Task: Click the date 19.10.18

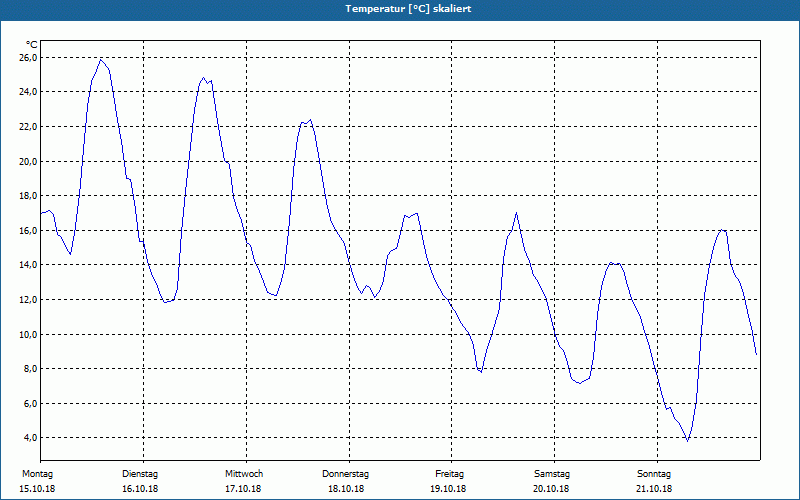Action: pos(448,489)
